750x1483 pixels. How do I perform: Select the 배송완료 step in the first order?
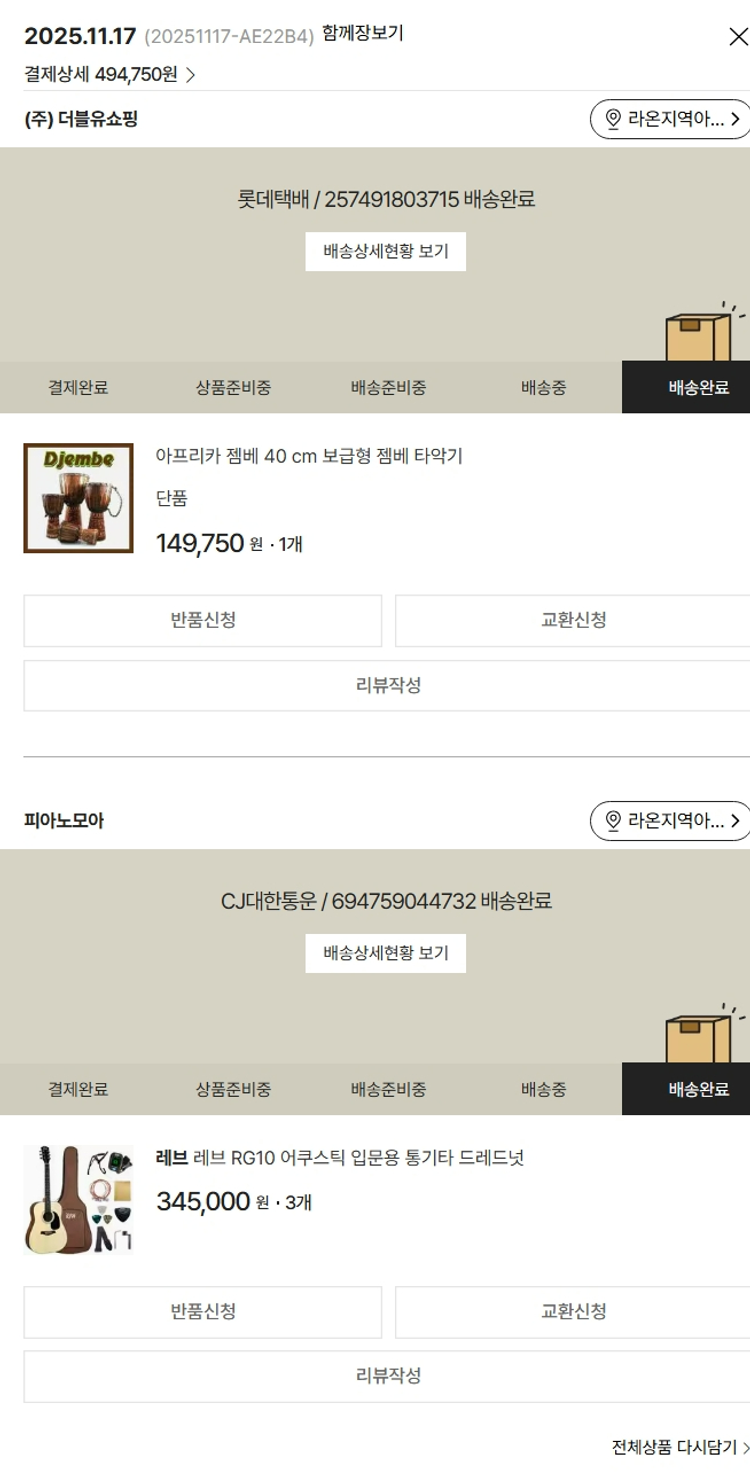pos(686,388)
